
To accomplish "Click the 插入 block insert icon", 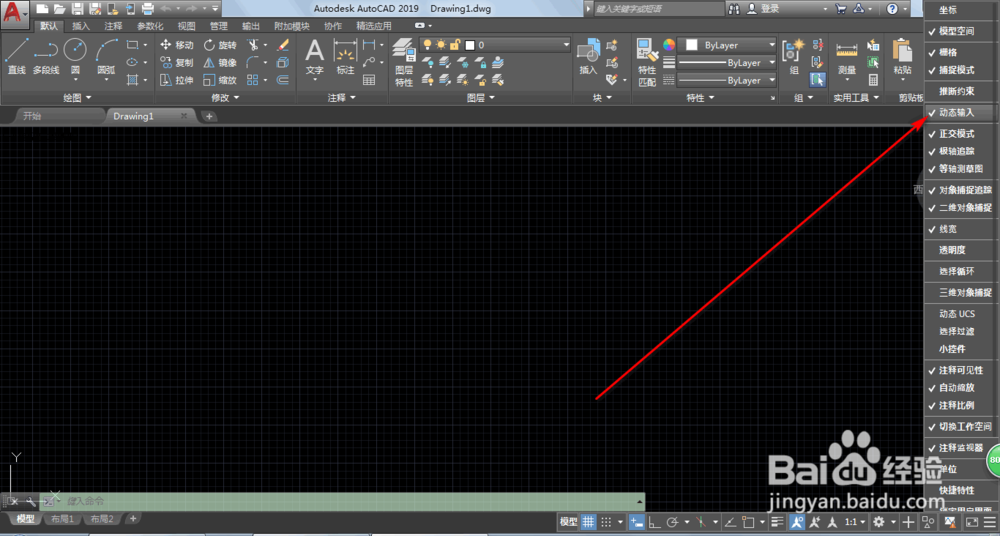I will [x=588, y=56].
